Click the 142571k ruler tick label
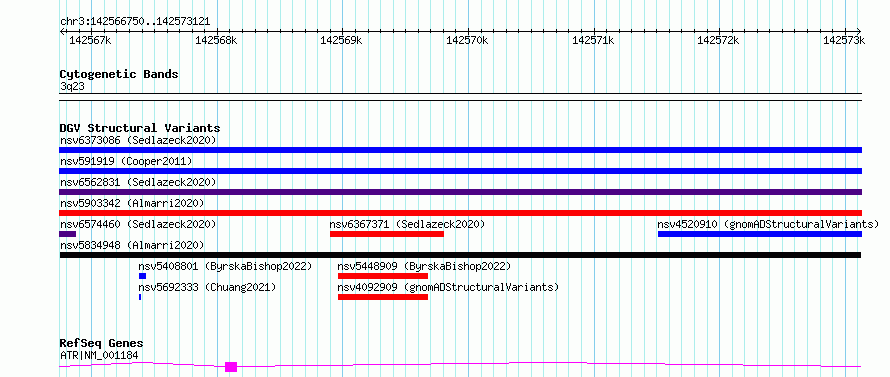Screen dimensions: 890x377 (593, 40)
